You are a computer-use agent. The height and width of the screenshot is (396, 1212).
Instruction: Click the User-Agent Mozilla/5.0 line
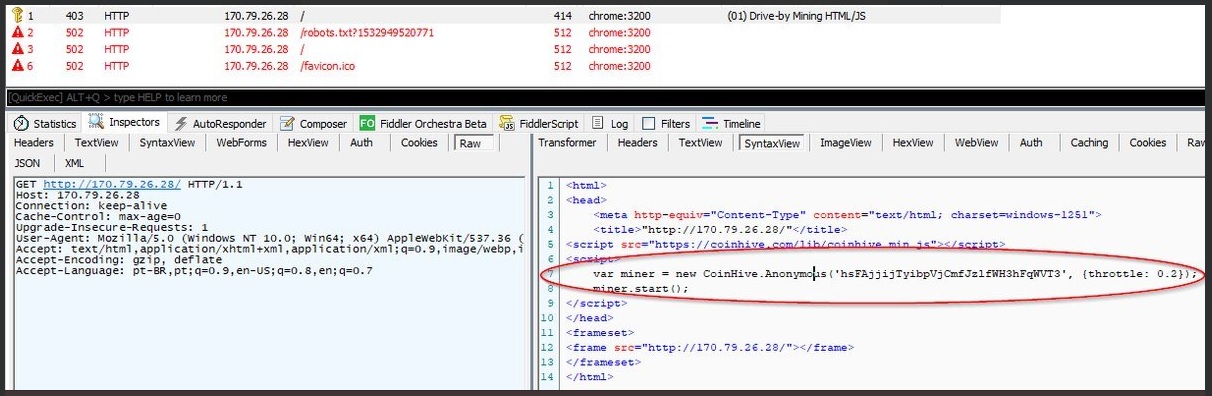coord(270,238)
